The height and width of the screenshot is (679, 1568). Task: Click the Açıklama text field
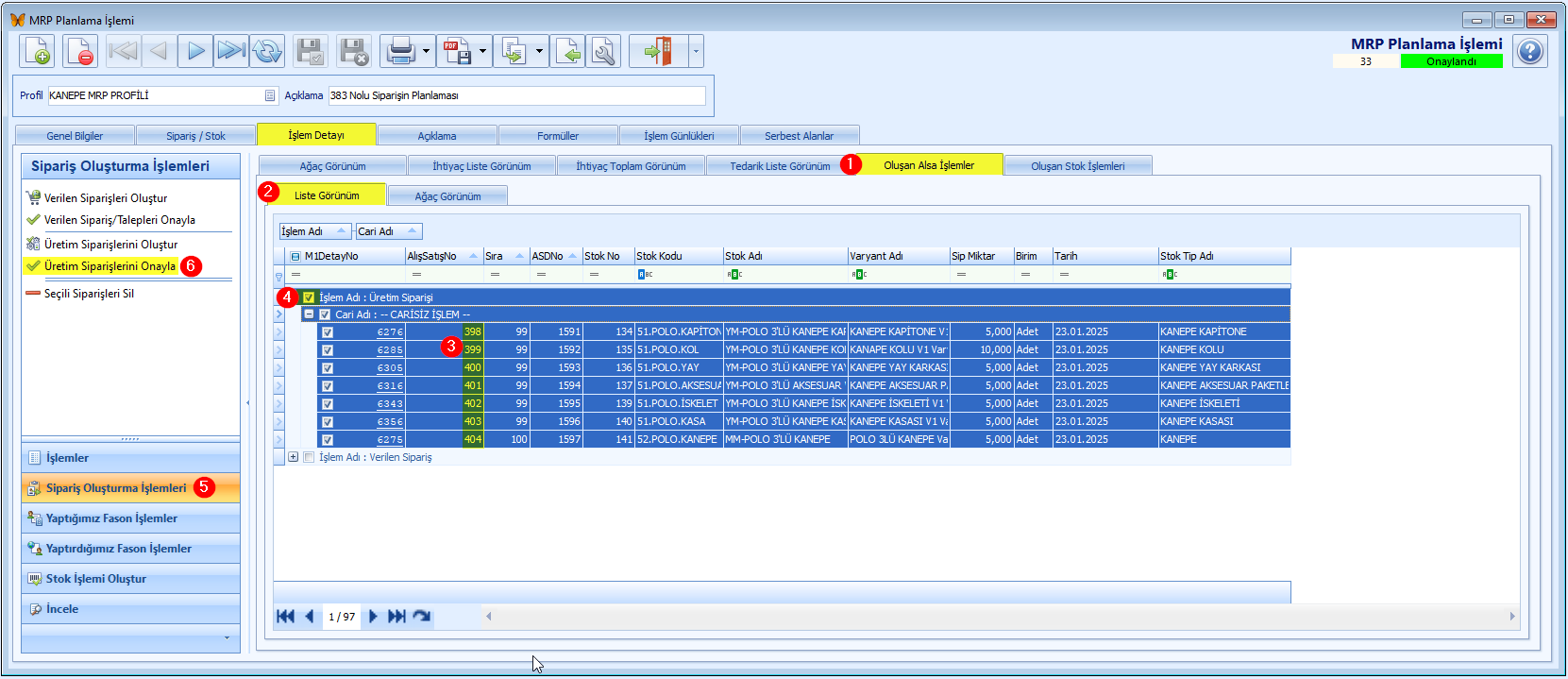517,95
